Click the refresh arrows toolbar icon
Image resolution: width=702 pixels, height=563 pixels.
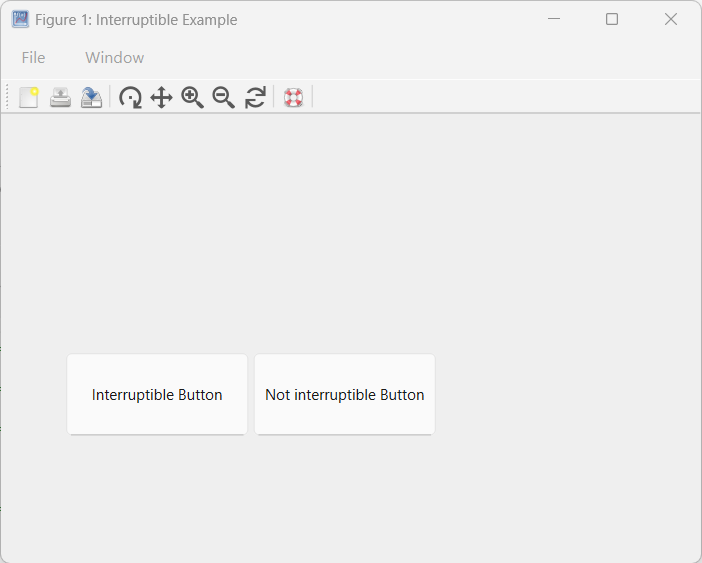pyautogui.click(x=255, y=97)
